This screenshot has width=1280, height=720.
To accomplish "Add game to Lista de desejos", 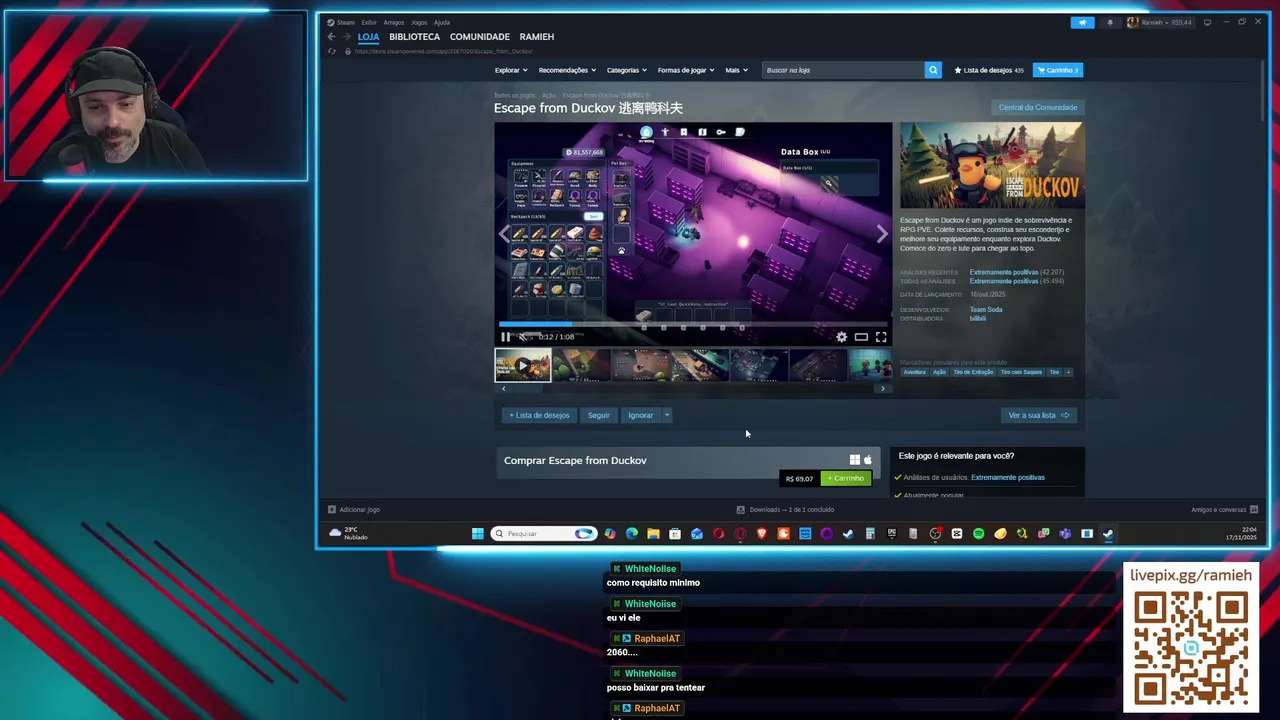I will point(539,415).
